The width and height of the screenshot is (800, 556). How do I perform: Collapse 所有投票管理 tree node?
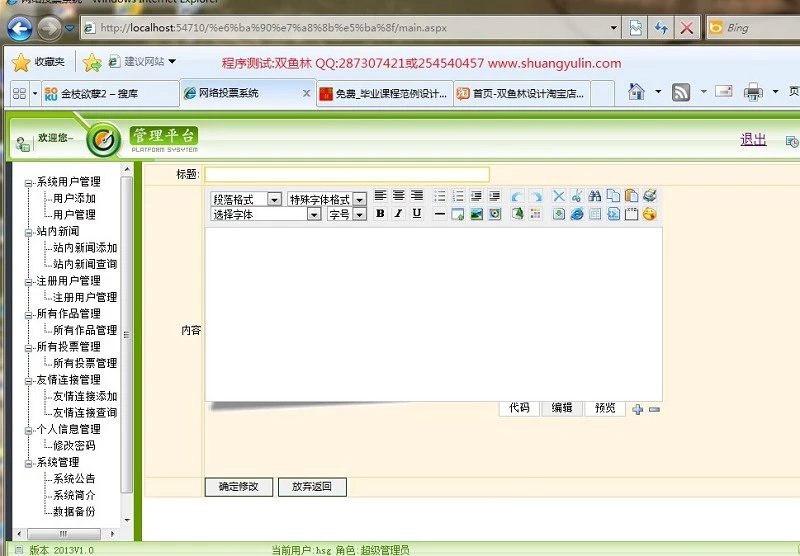29,348
